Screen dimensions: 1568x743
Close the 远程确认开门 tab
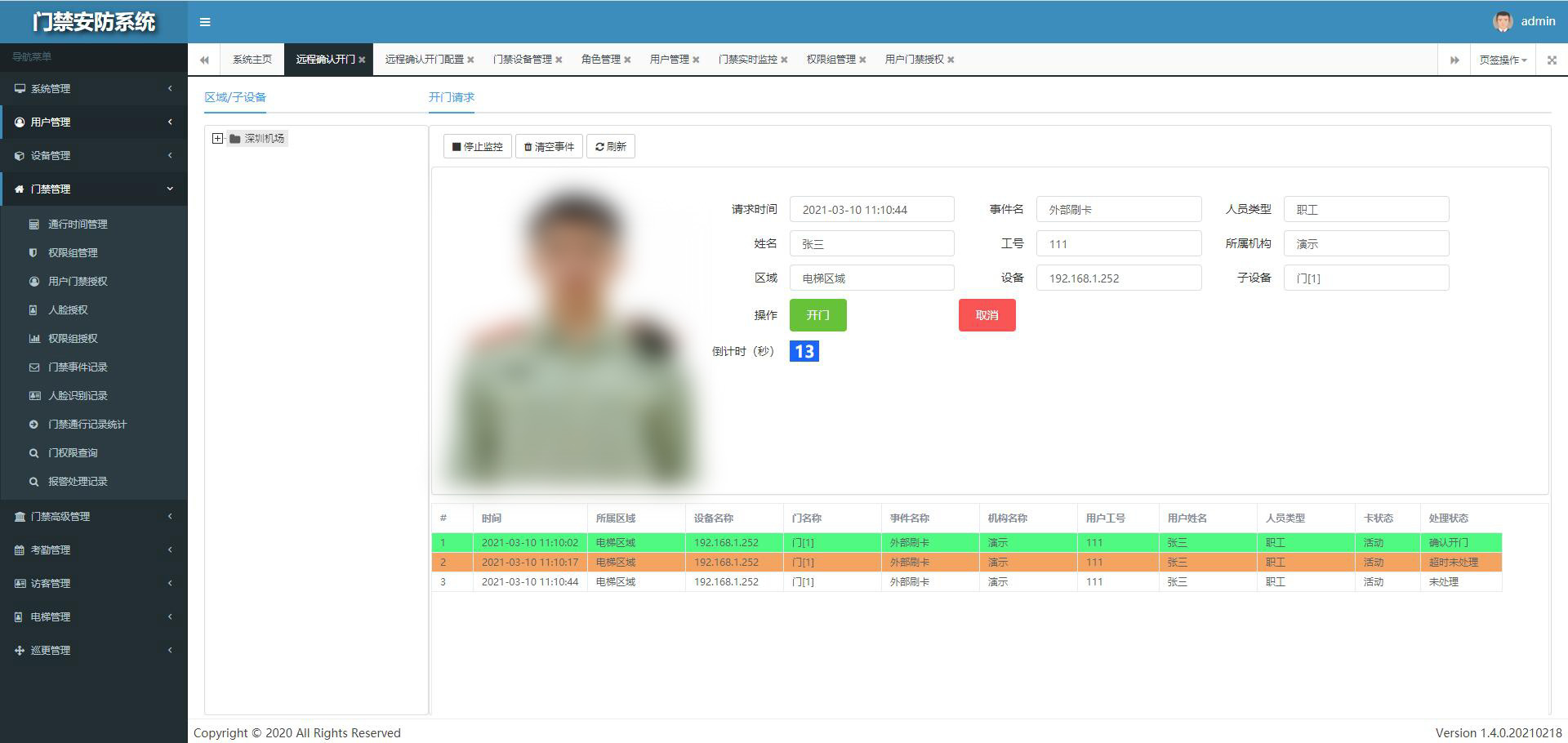(362, 60)
